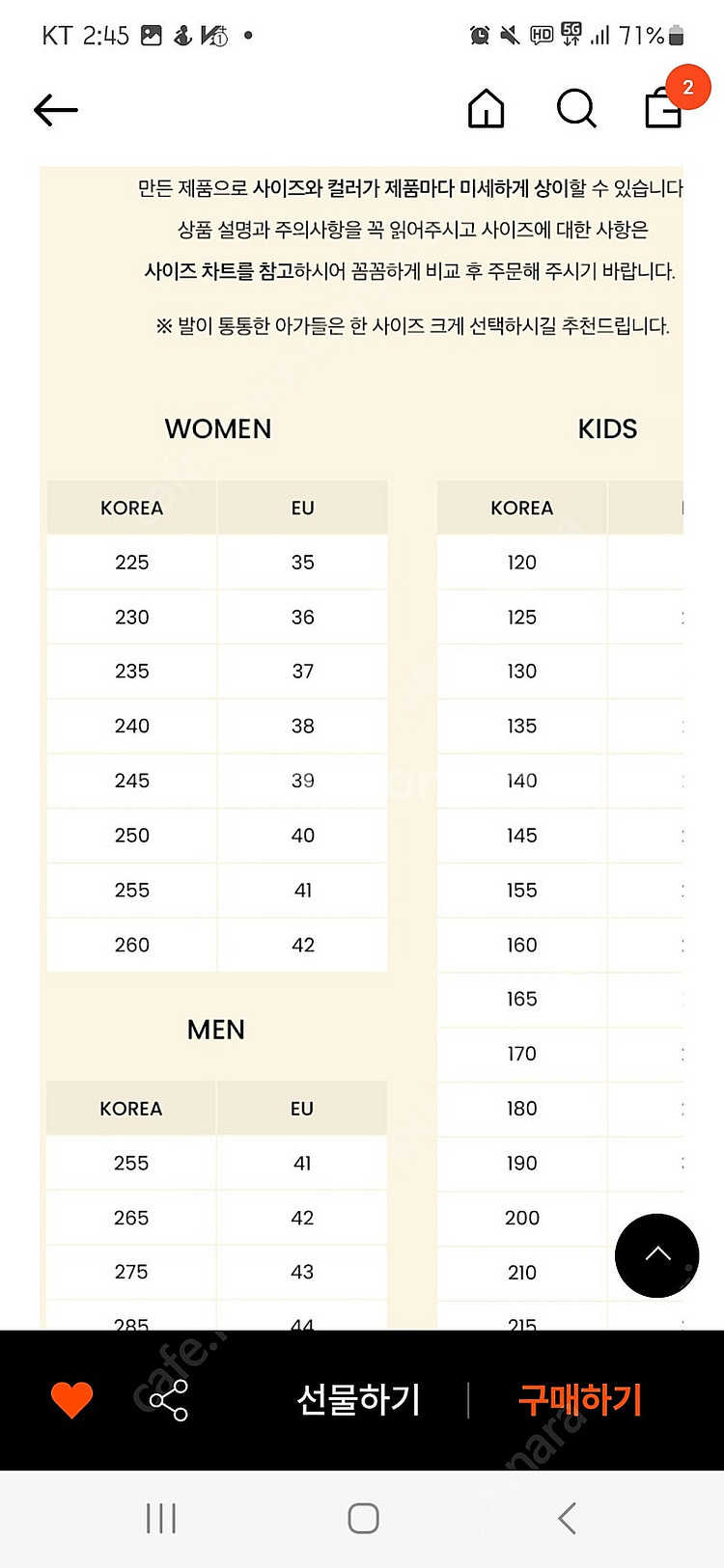724x1568 pixels.
Task: Tap the KIDS size chart heading
Action: [x=607, y=428]
